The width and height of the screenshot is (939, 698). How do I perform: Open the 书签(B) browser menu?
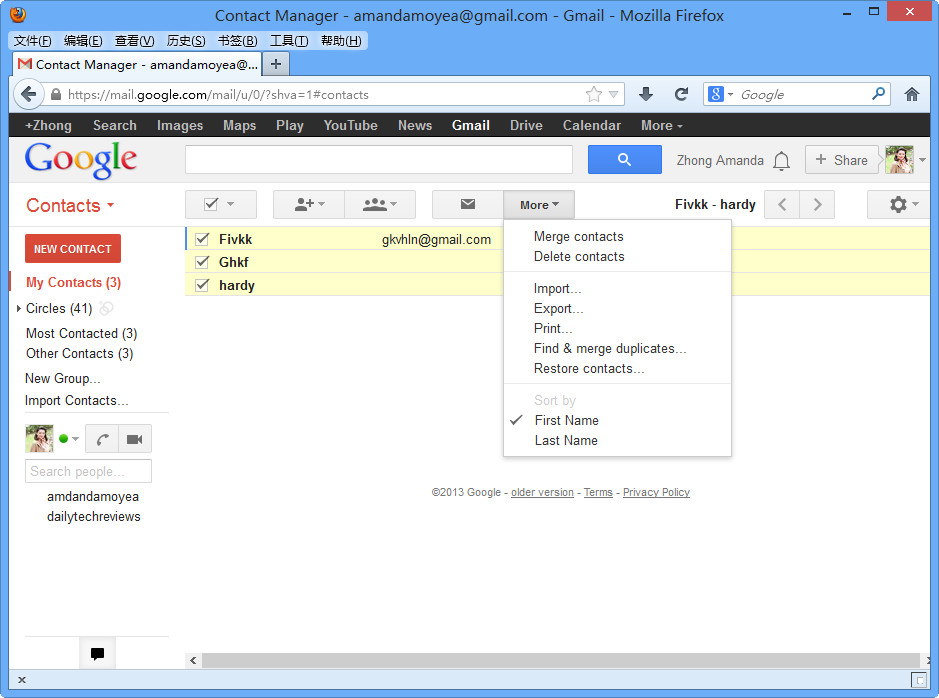click(x=237, y=41)
